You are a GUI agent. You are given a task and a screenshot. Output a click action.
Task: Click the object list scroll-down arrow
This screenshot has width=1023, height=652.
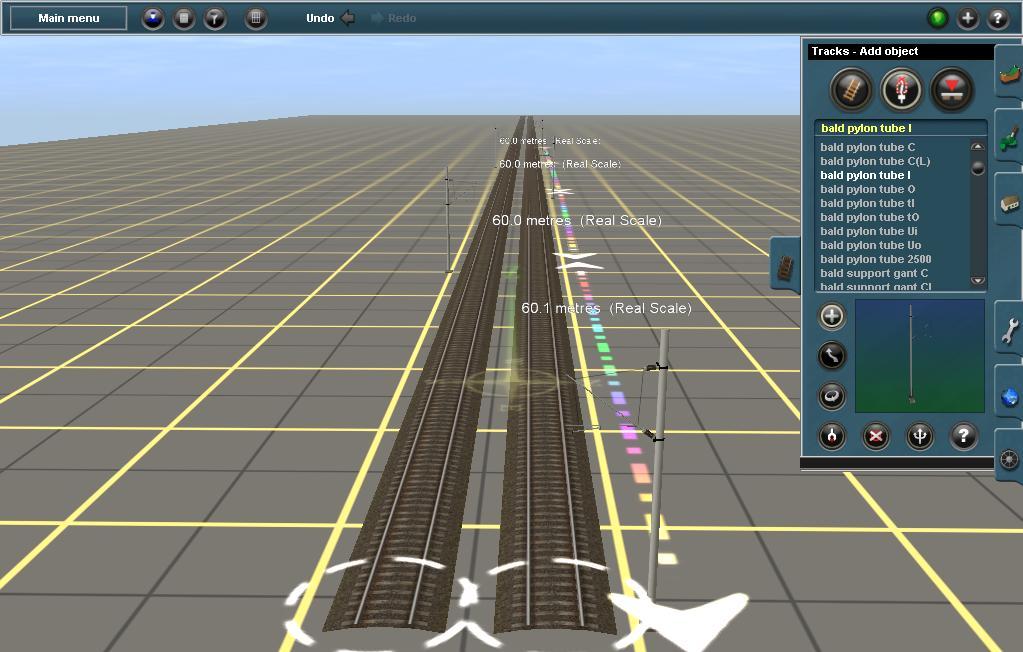(977, 281)
